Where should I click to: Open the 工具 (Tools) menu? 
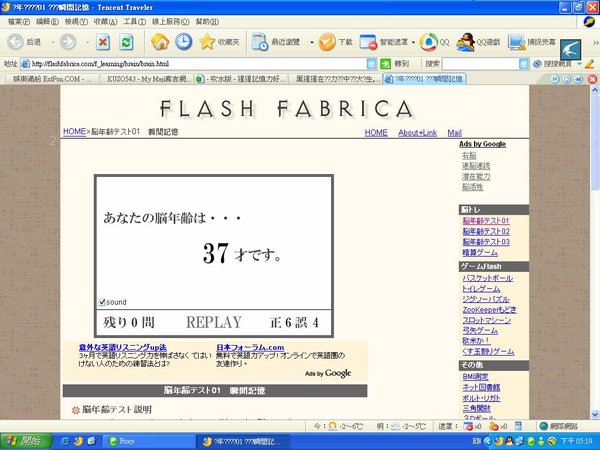[x=130, y=21]
